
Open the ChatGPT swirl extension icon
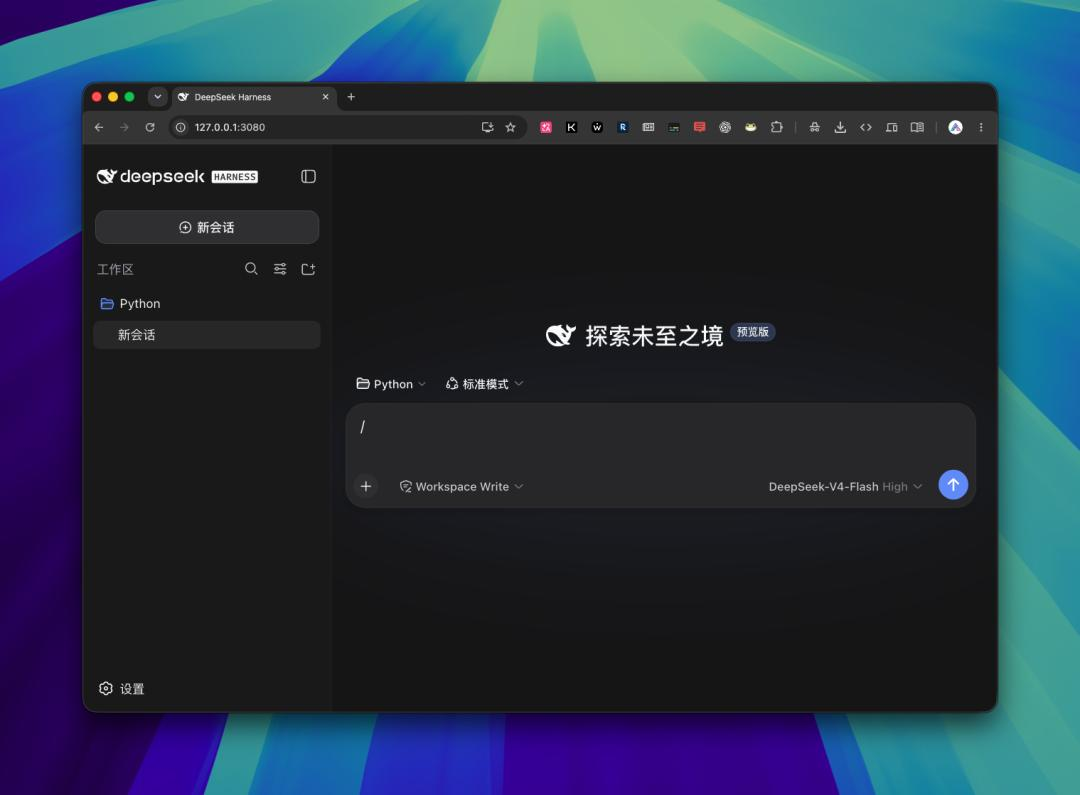(725, 127)
